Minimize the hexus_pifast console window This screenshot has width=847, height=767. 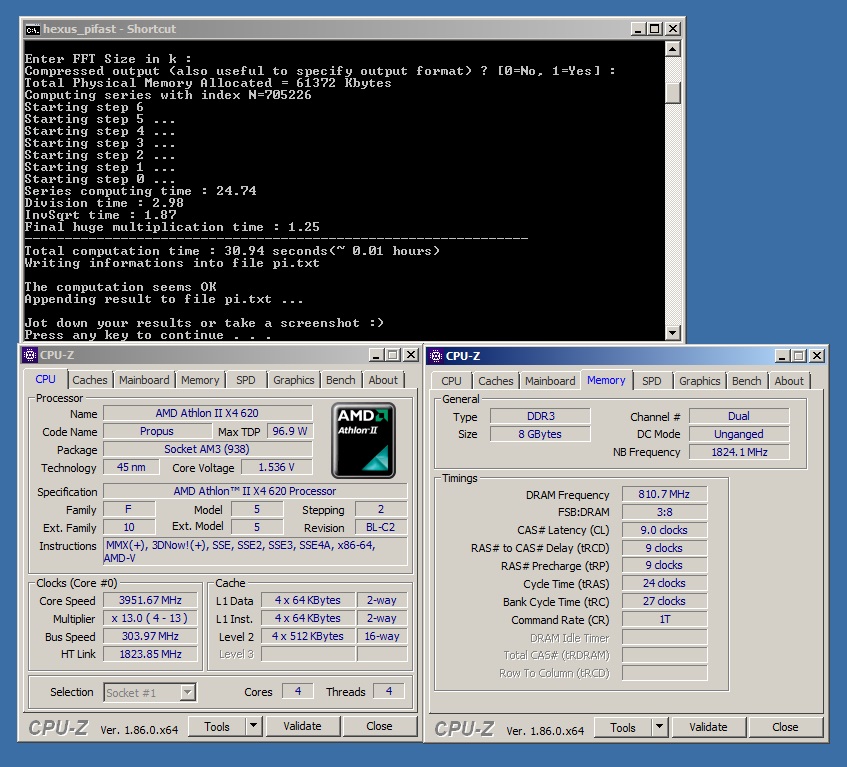(x=638, y=29)
